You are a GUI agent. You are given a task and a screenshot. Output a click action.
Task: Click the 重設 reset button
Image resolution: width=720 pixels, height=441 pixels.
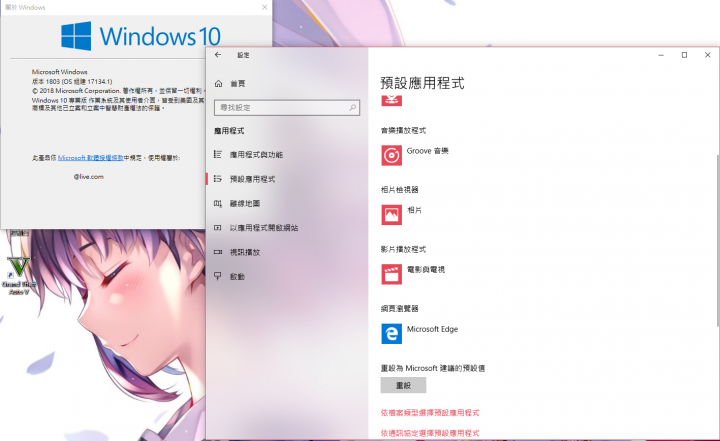coord(403,385)
